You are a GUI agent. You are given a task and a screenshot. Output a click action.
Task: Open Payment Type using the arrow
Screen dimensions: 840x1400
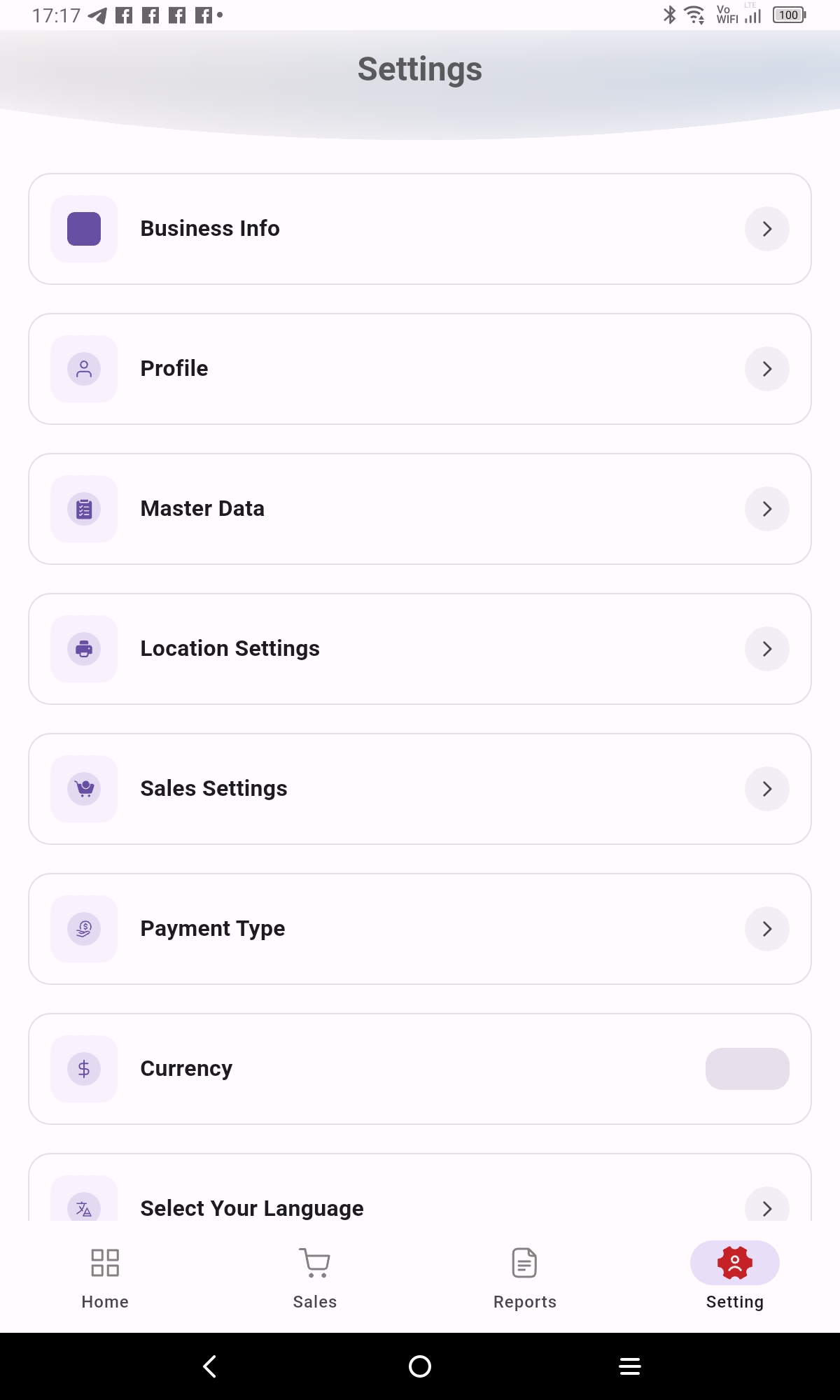pos(766,929)
